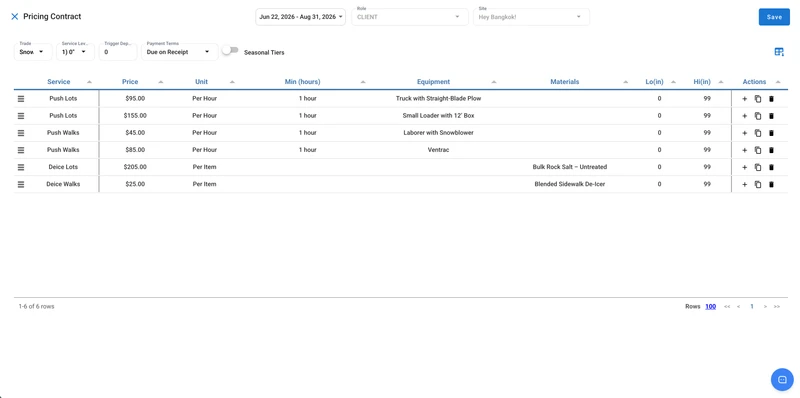Grab the drag handle of the $155.00 Push Lots row
800x398 pixels.
(21, 116)
